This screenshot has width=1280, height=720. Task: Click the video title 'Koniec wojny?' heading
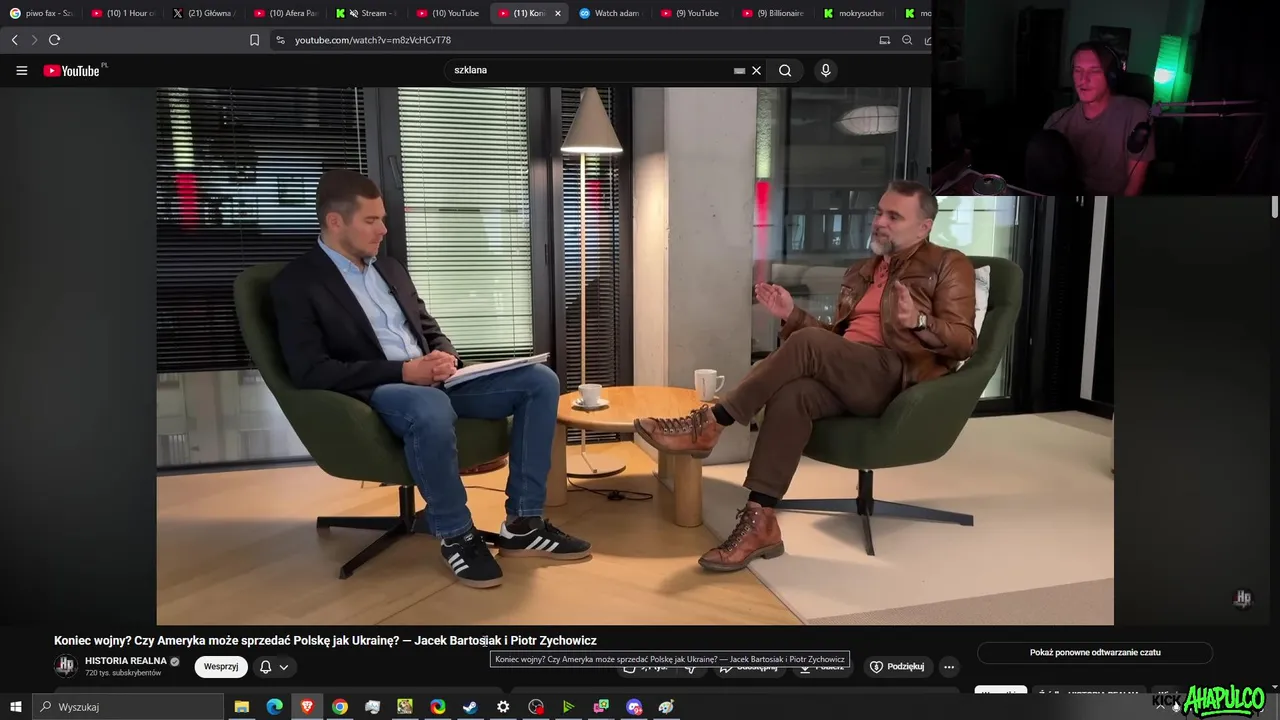(325, 641)
